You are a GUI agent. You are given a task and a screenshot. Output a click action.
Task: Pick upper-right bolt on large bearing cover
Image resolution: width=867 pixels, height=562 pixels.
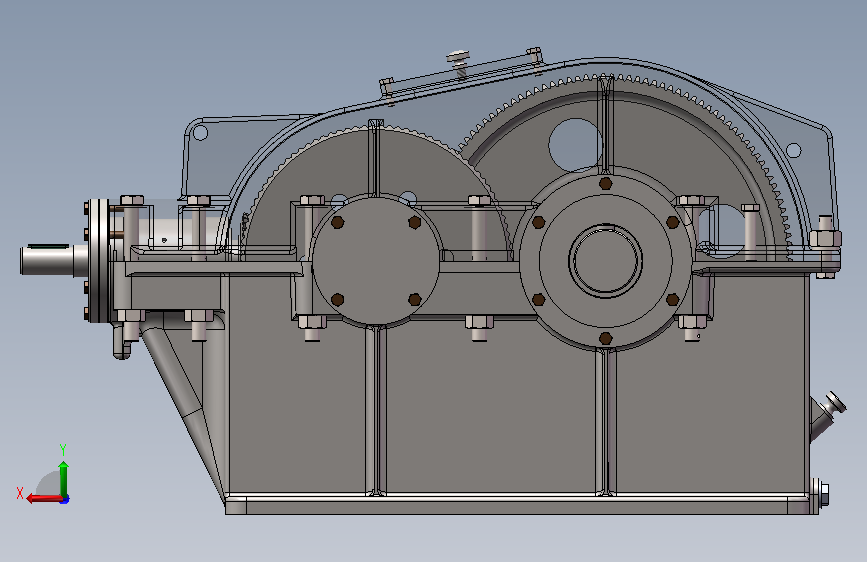672,222
